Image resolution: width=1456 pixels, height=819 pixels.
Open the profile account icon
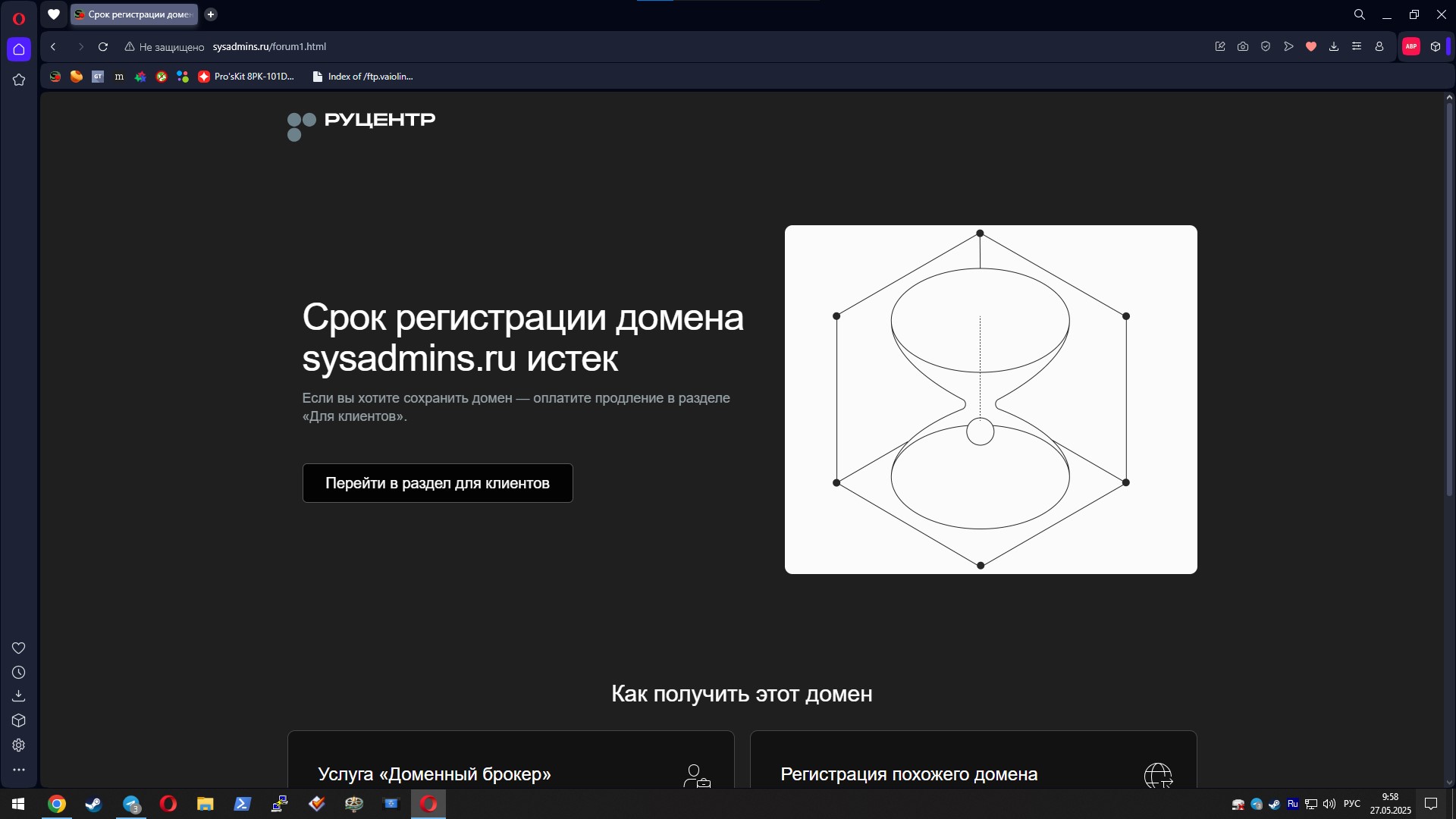tap(1379, 47)
